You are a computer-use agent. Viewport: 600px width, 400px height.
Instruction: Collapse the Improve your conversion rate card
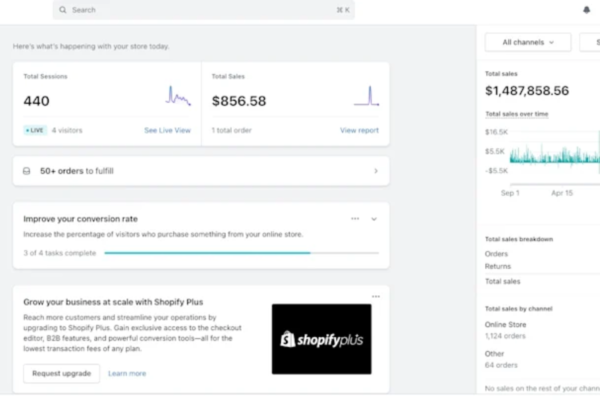click(x=374, y=219)
